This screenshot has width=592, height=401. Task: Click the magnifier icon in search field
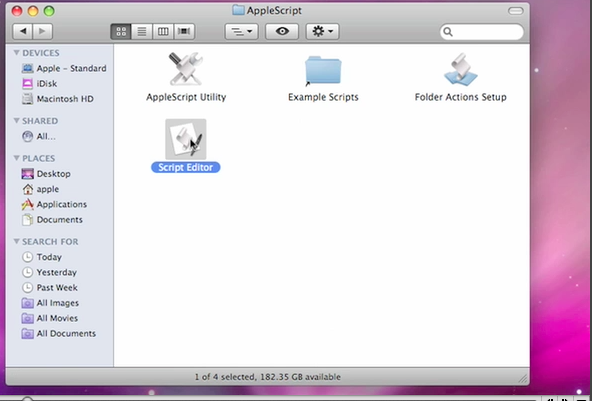[448, 32]
